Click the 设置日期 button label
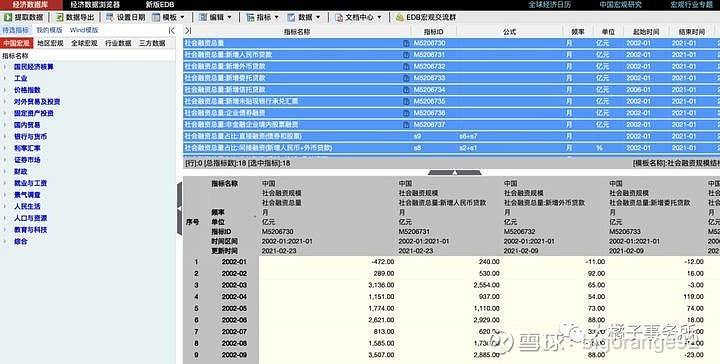 [131, 17]
